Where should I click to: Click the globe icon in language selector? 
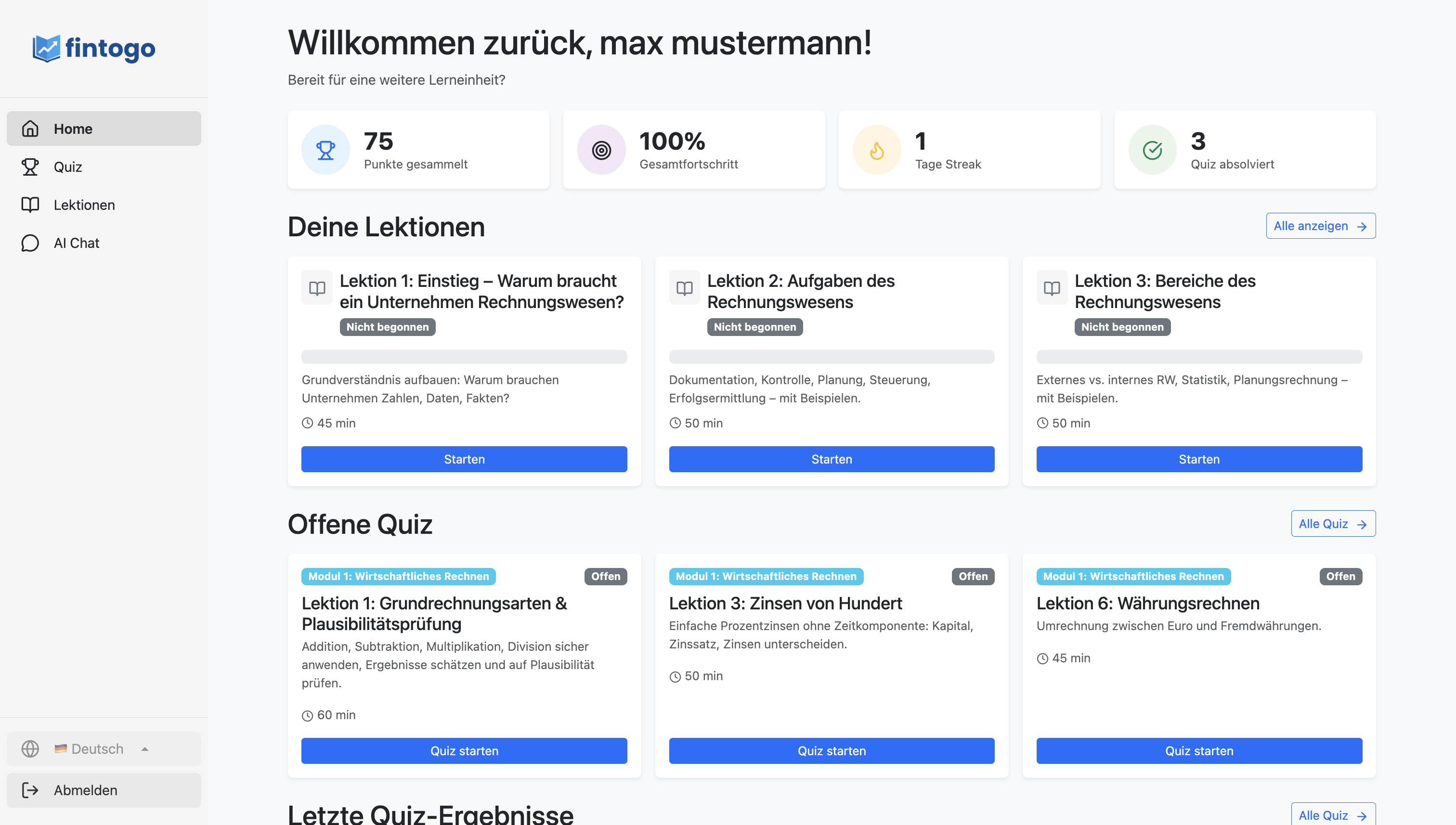coord(30,748)
